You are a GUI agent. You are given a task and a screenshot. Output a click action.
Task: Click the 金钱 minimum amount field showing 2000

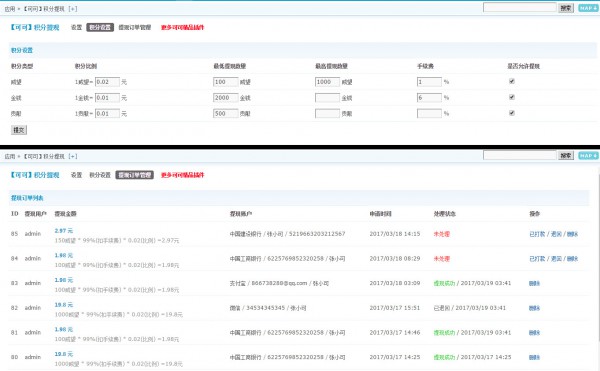[226, 98]
